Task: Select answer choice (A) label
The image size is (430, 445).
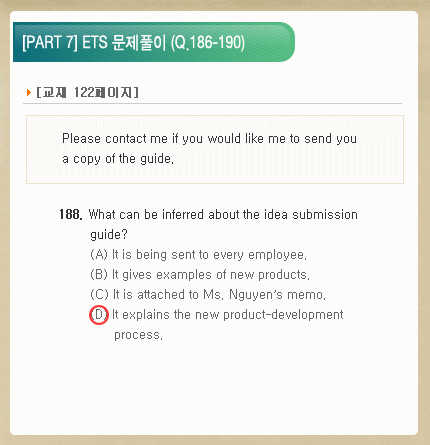Action: pyautogui.click(x=99, y=255)
